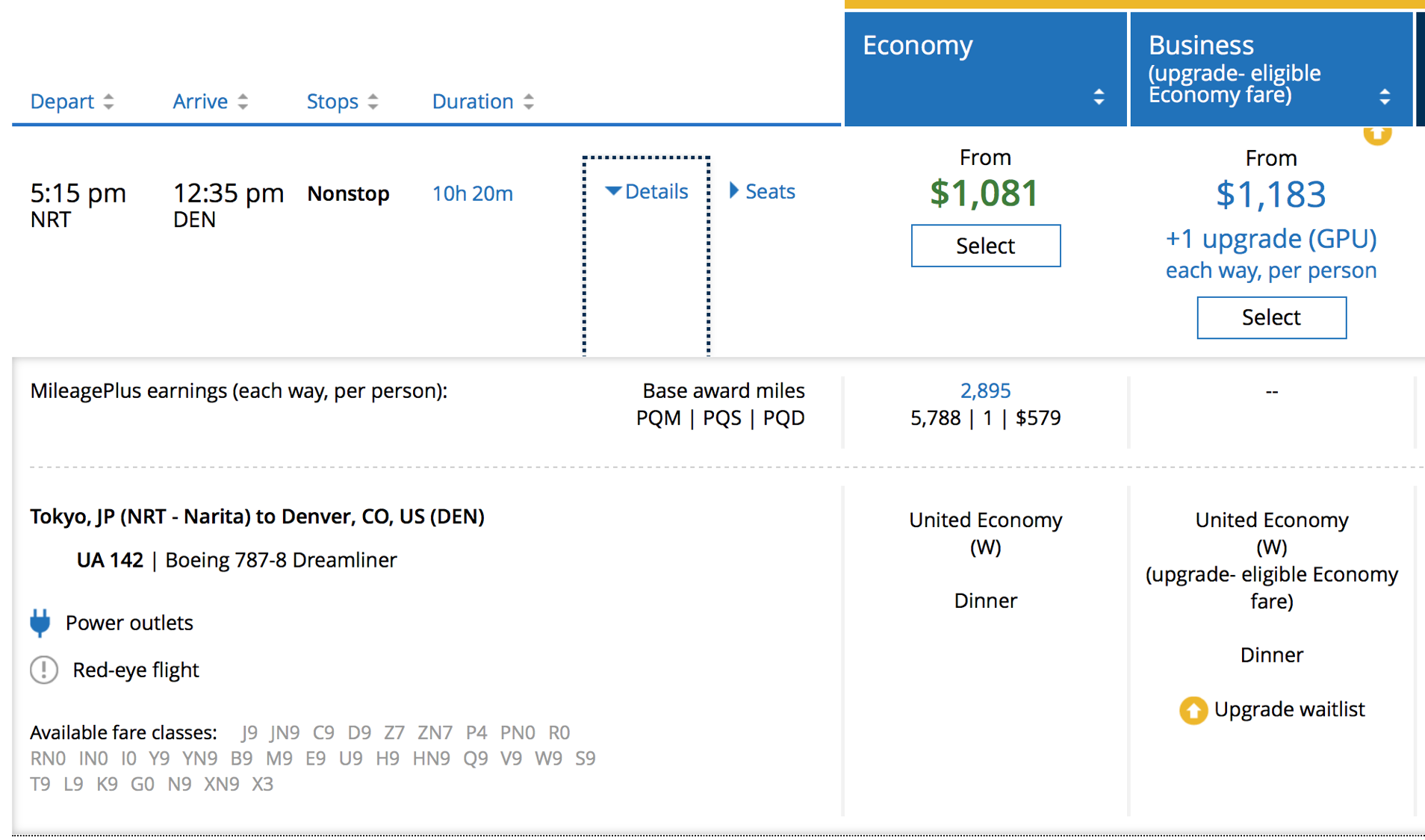
Task: Click the Upgrade waitlist label
Action: point(1289,709)
